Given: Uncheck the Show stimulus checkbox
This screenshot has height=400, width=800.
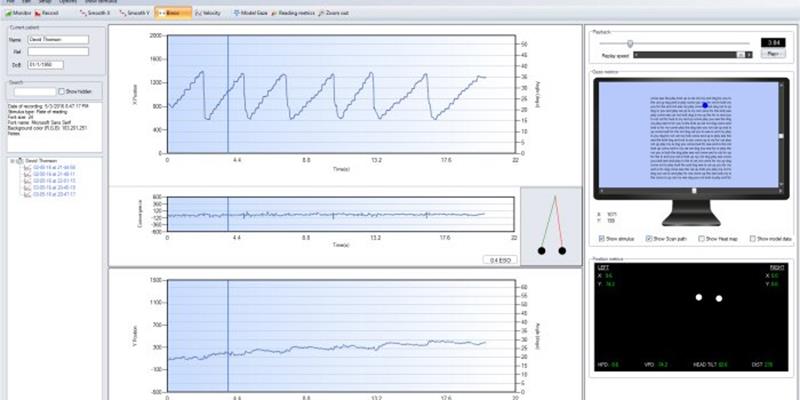Looking at the screenshot, I should pyautogui.click(x=602, y=238).
